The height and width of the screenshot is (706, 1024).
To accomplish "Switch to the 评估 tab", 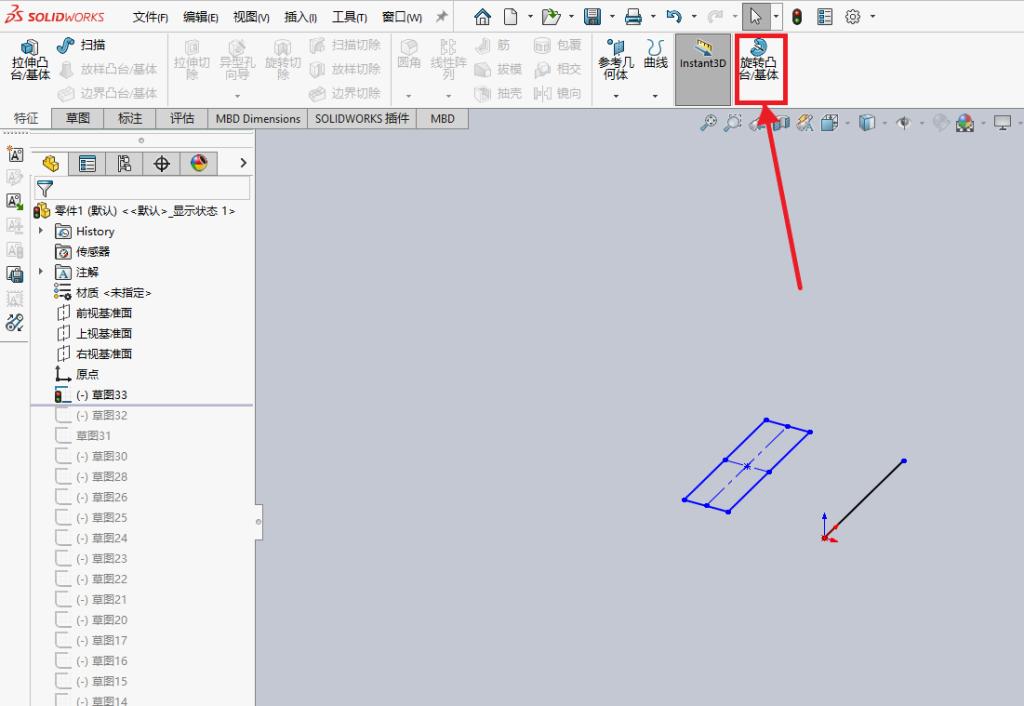I will coord(182,118).
